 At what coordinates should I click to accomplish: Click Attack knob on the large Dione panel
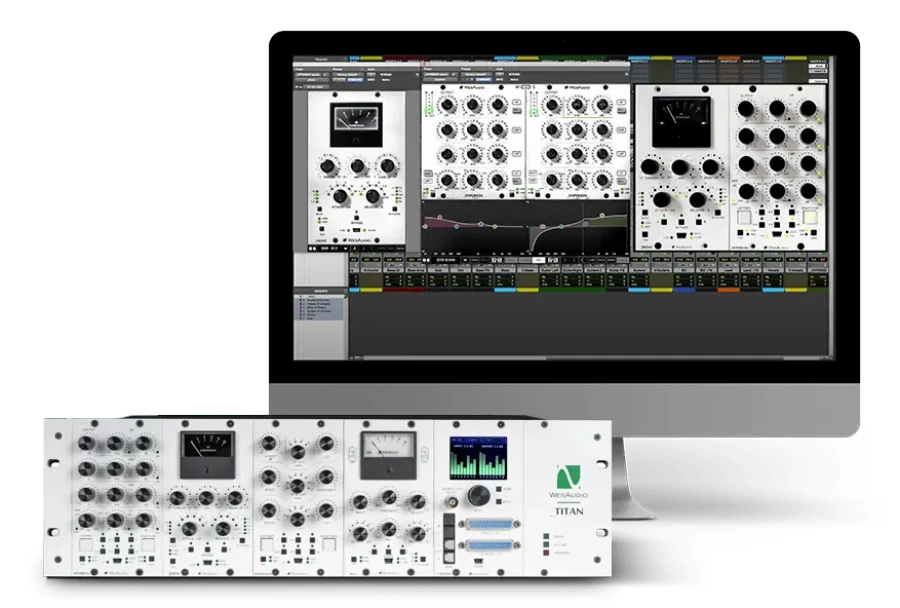(x=661, y=199)
